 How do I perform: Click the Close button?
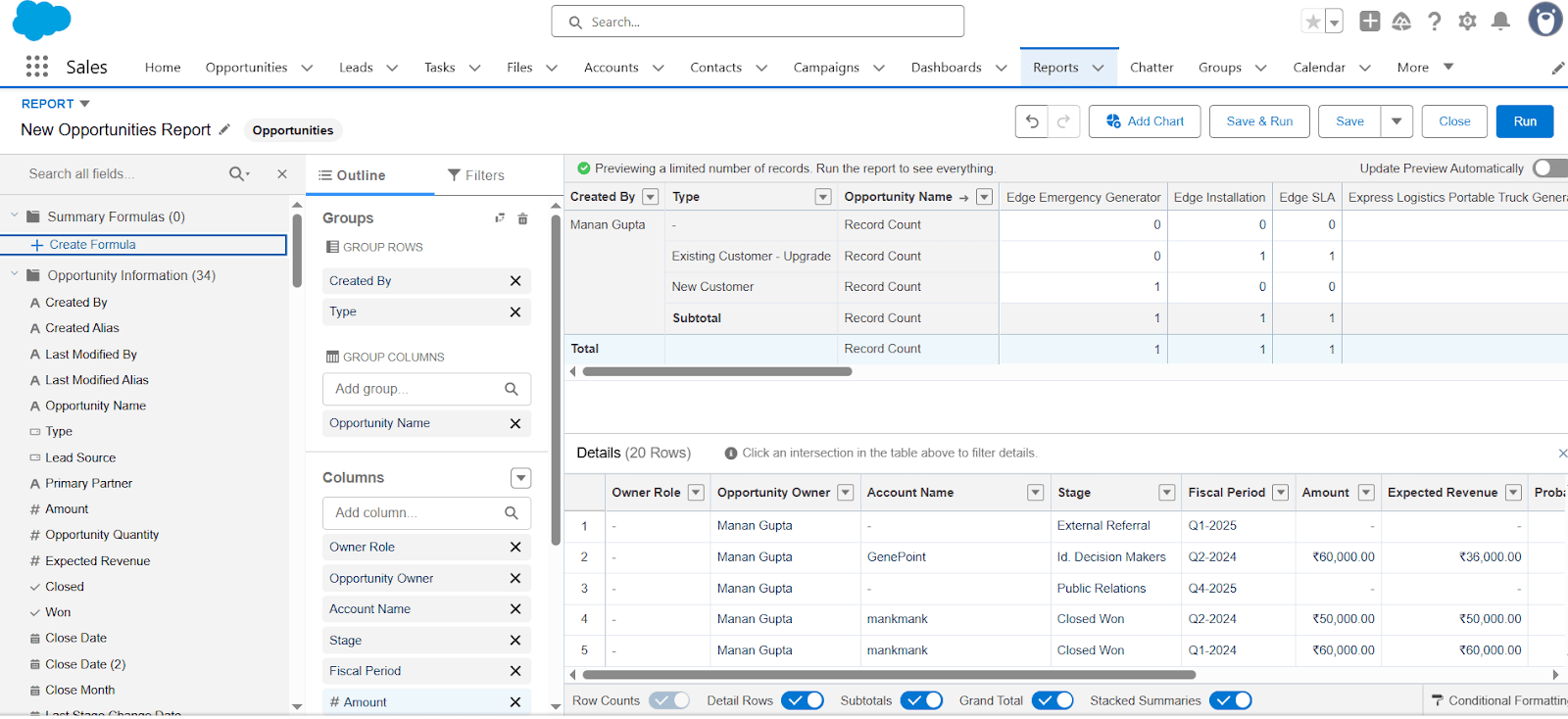(x=1454, y=121)
